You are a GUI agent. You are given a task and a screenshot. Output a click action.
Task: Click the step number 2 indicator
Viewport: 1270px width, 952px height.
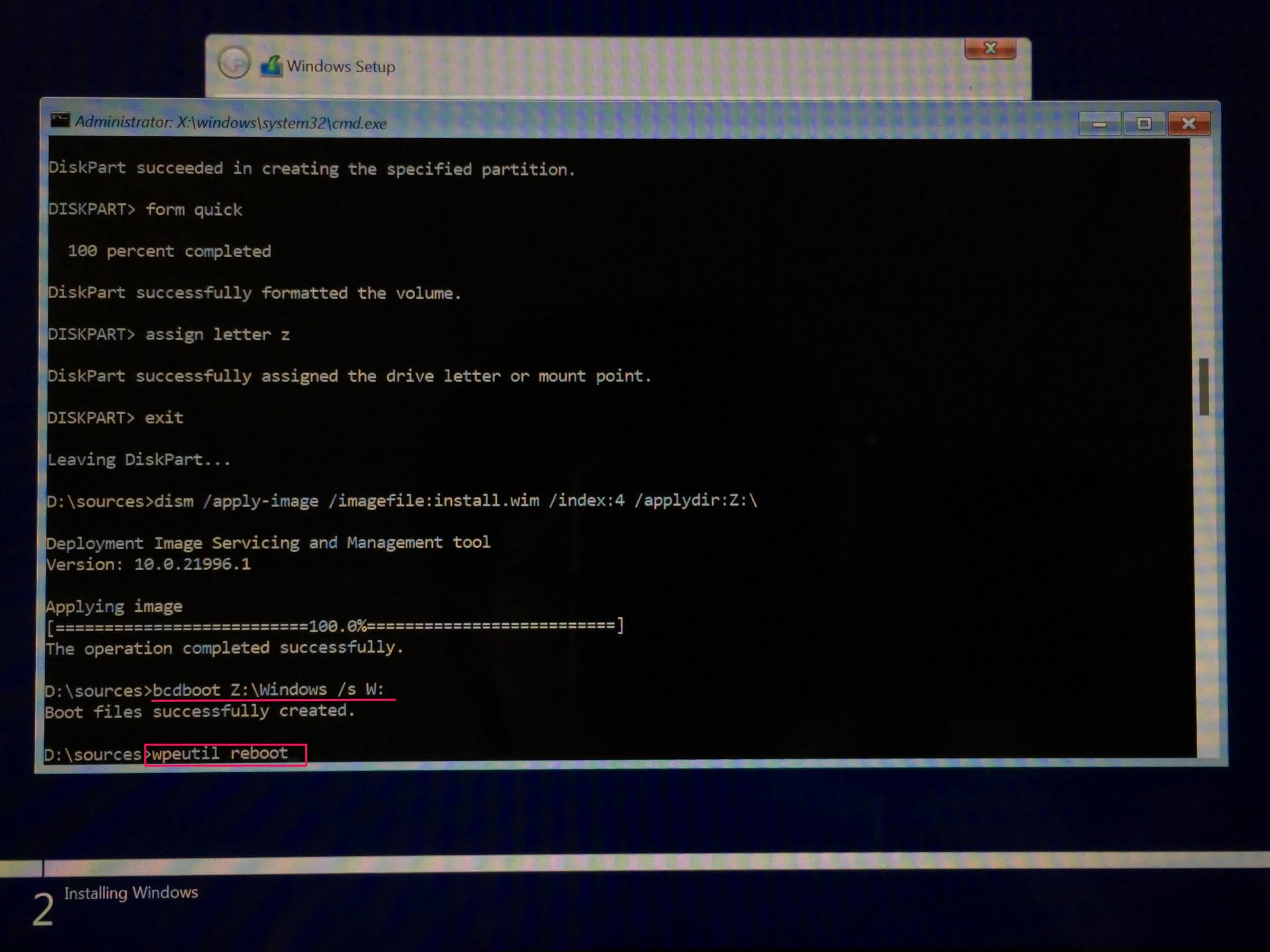click(43, 910)
